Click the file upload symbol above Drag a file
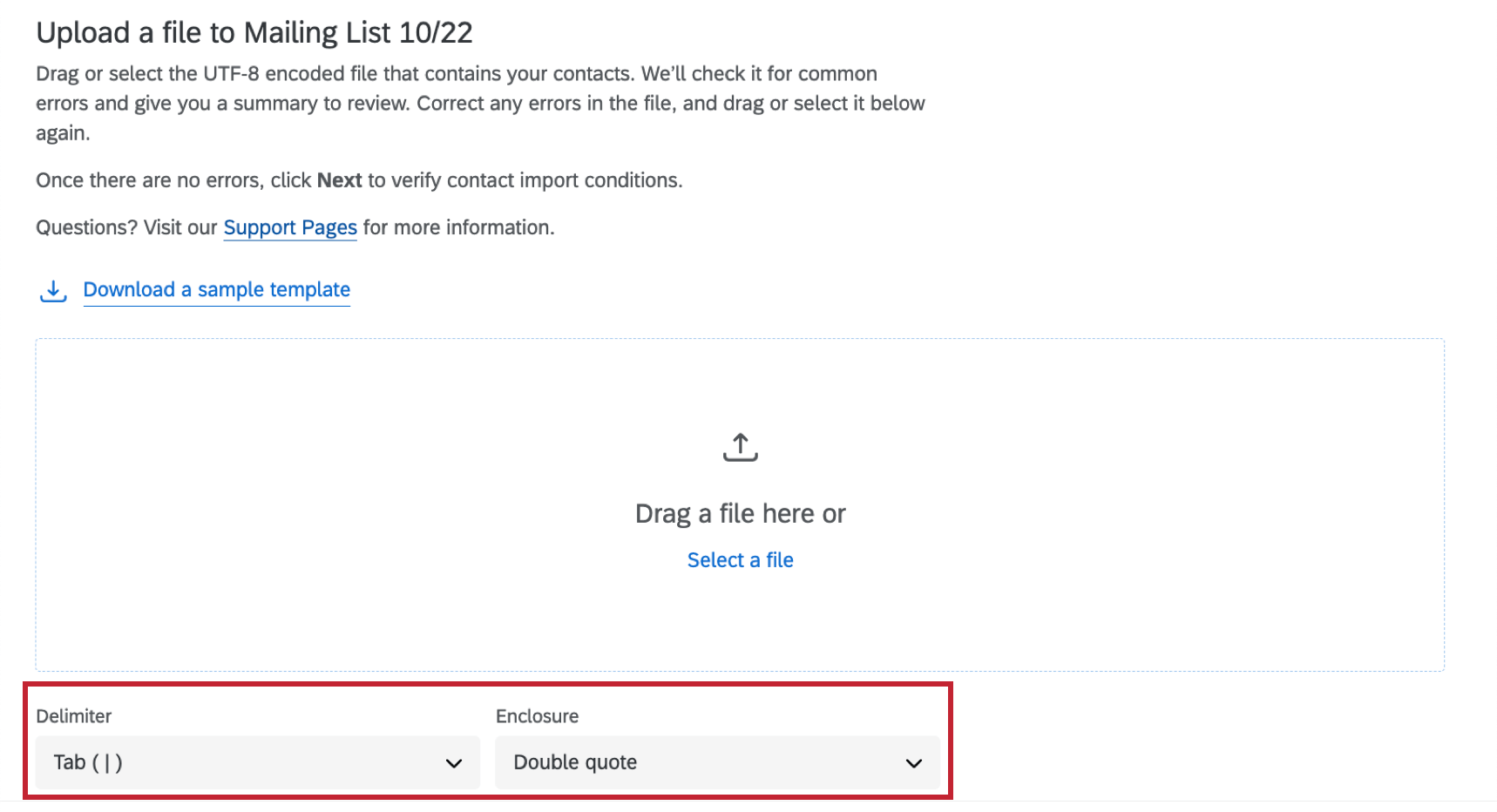 [x=740, y=446]
